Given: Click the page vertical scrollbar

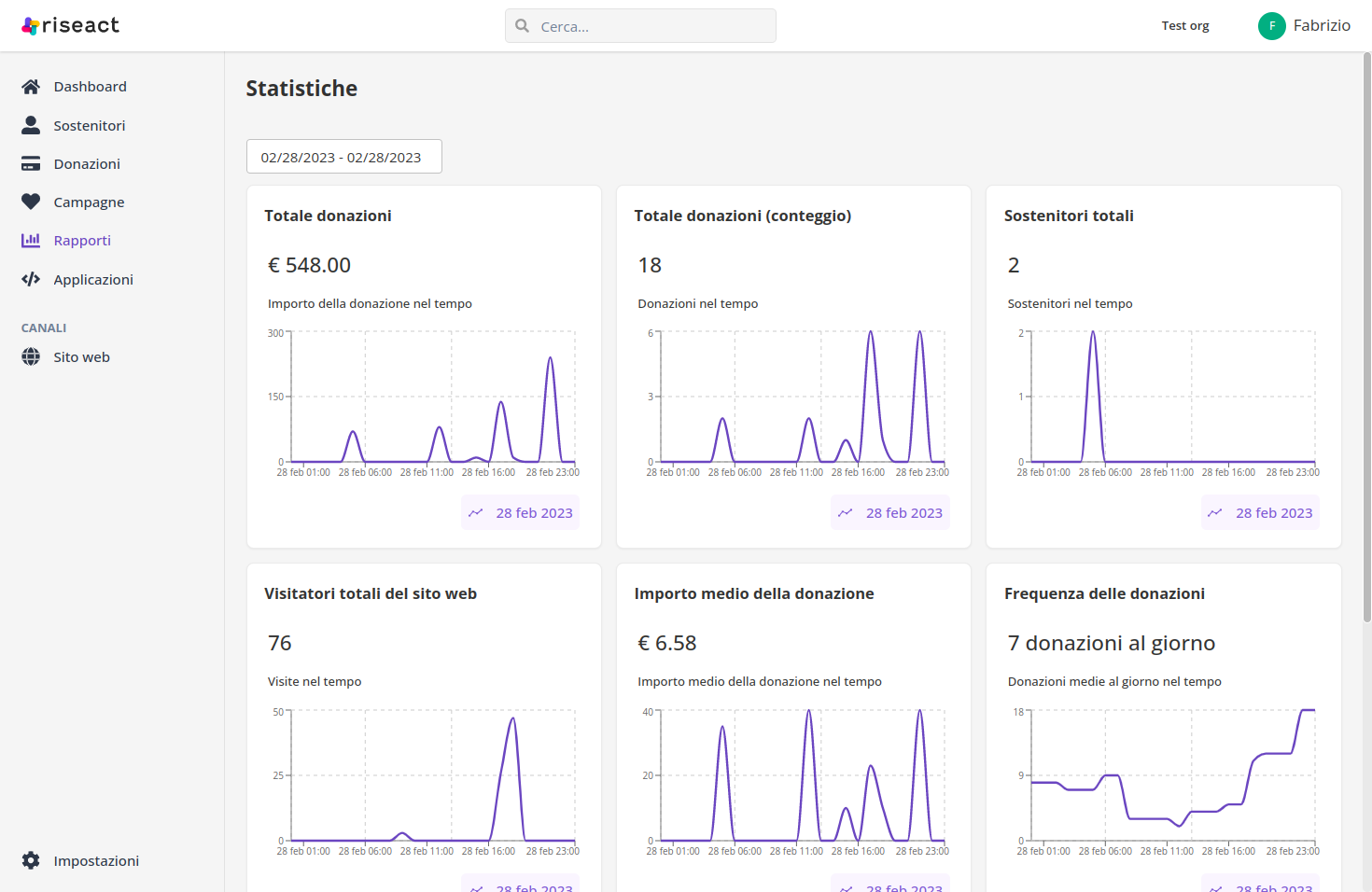Looking at the screenshot, I should pyautogui.click(x=1366, y=336).
